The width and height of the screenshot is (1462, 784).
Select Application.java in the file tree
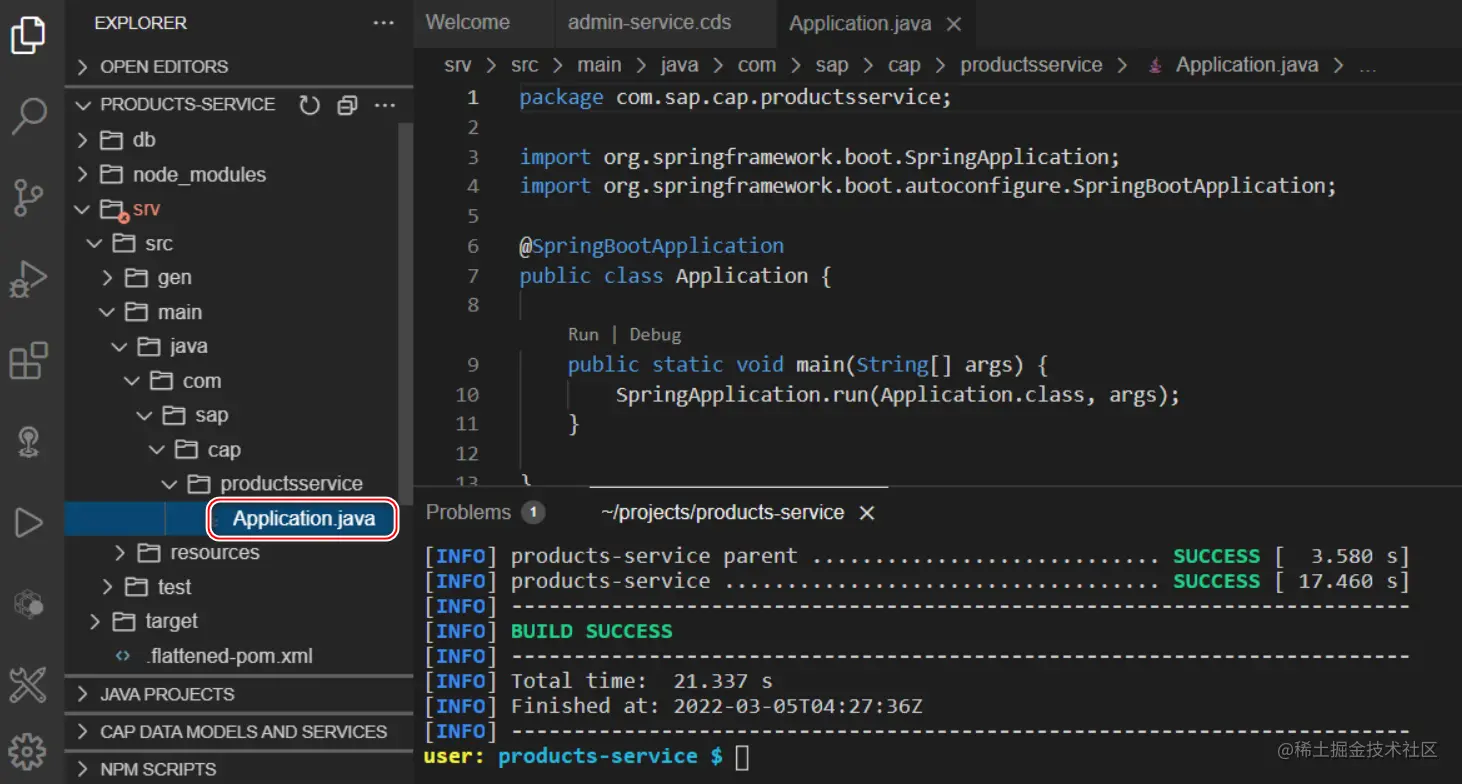304,519
